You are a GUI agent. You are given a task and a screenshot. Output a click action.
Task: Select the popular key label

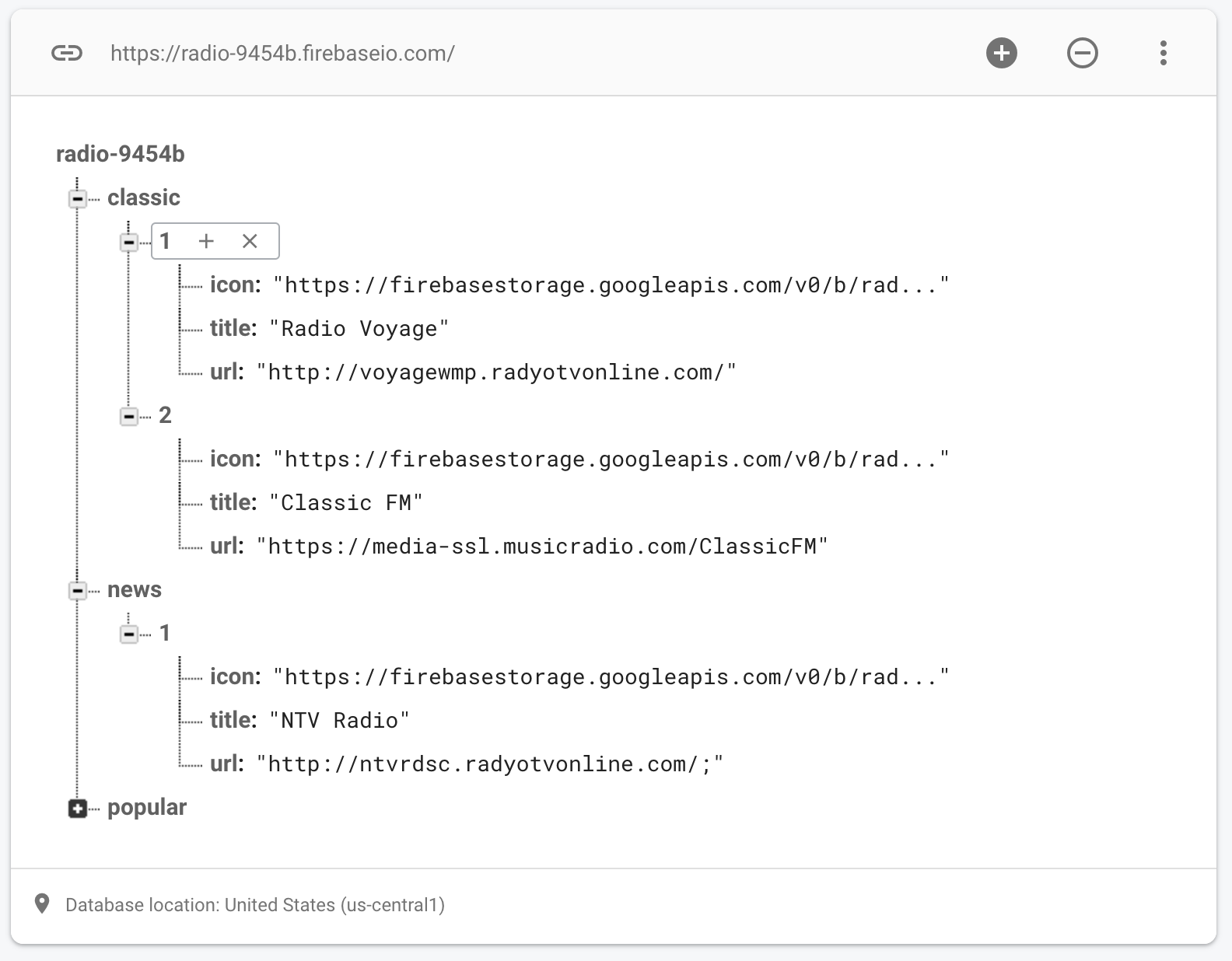pyautogui.click(x=147, y=807)
